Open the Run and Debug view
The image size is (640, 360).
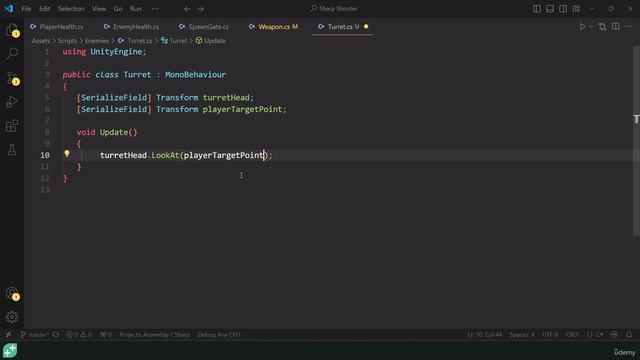pyautogui.click(x=12, y=102)
